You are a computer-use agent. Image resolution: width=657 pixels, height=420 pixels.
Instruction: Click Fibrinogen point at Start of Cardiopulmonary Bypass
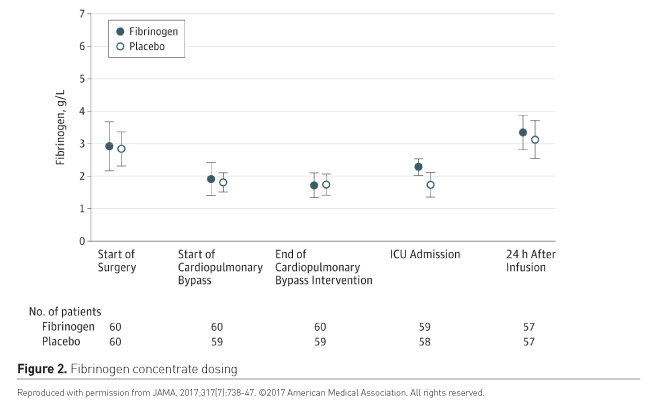pos(211,179)
